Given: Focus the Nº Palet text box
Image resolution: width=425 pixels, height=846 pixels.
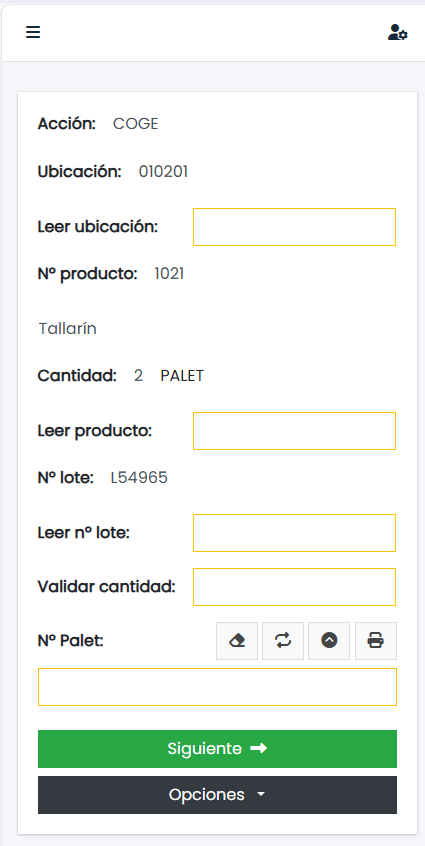Looking at the screenshot, I should 217,687.
